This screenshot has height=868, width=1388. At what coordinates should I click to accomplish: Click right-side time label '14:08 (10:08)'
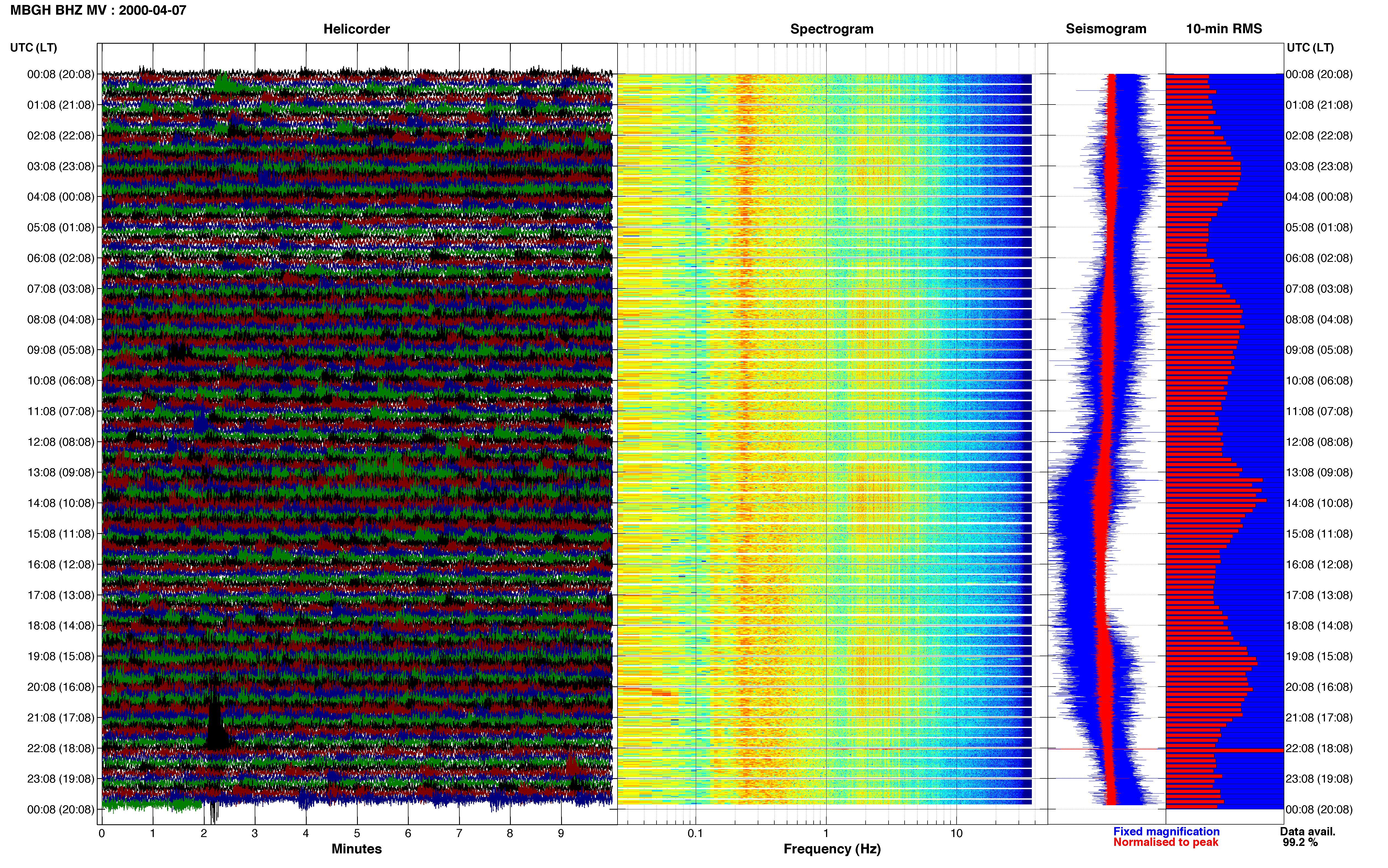(x=1319, y=504)
